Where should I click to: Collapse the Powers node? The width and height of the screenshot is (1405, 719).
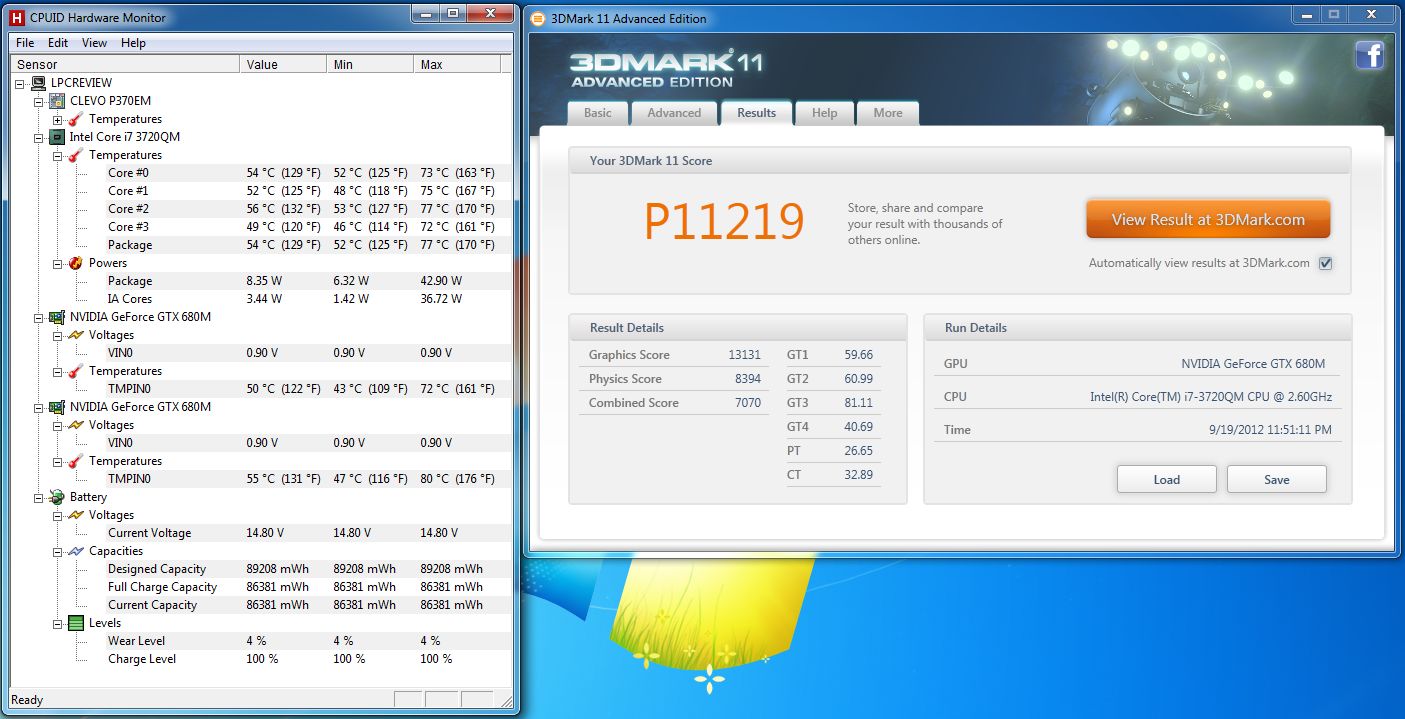click(x=58, y=263)
